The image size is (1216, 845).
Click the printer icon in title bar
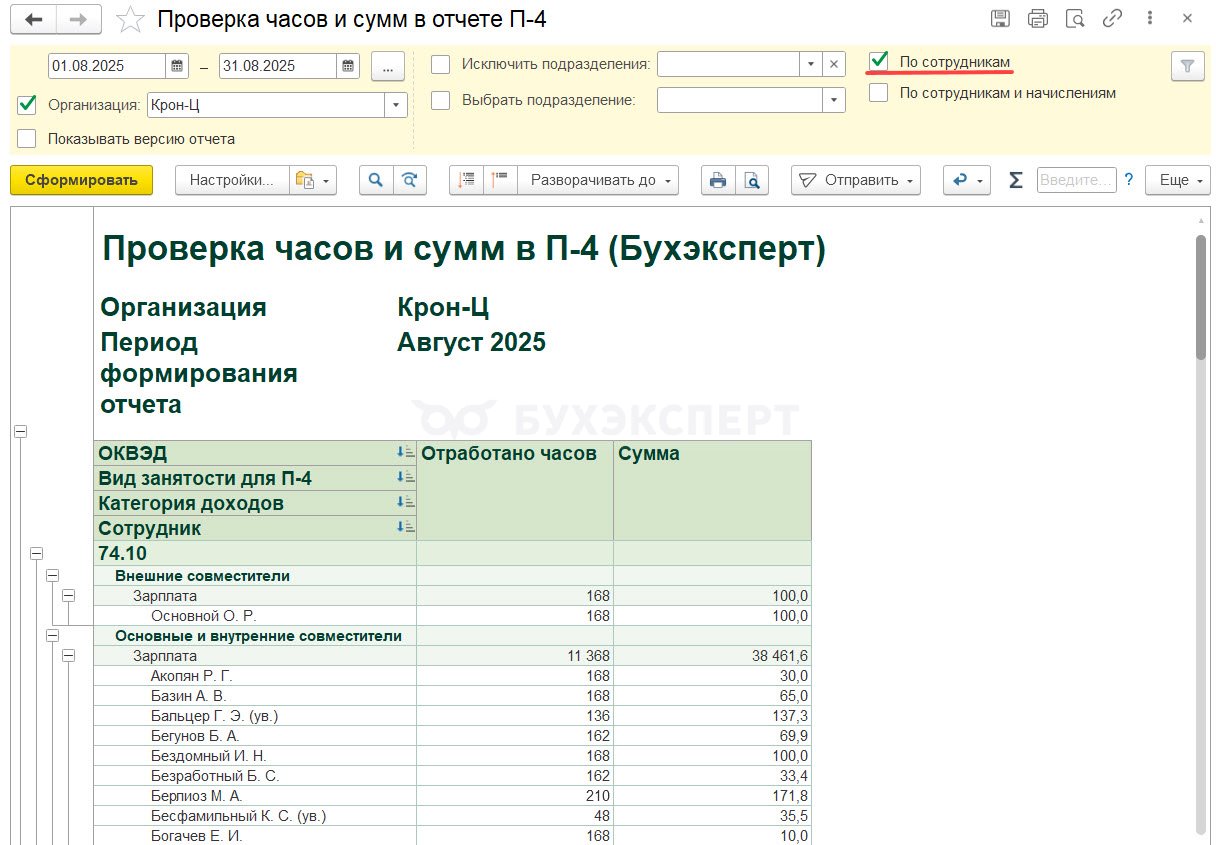1037,19
